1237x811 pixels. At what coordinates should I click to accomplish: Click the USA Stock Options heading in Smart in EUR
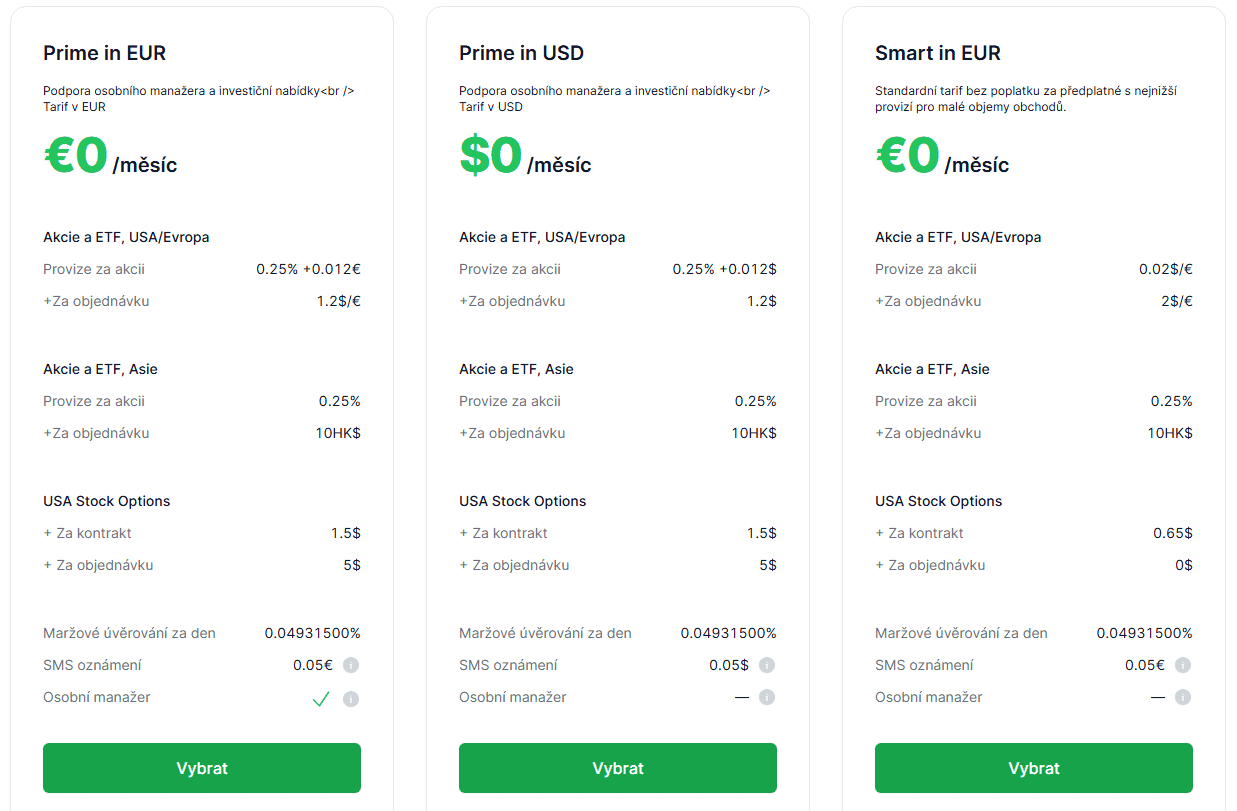point(938,501)
